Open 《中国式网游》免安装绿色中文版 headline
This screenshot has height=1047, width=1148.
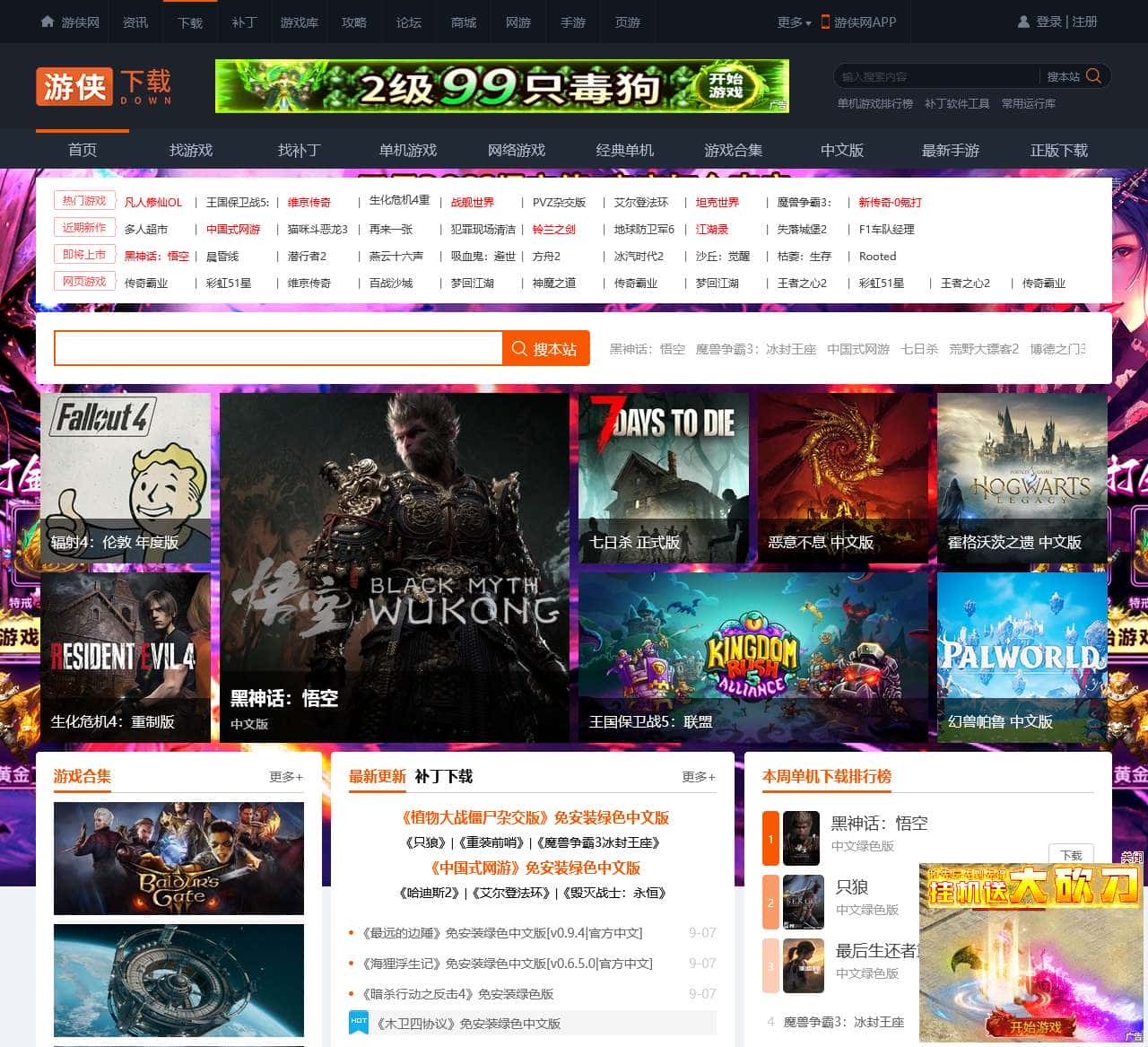(535, 868)
